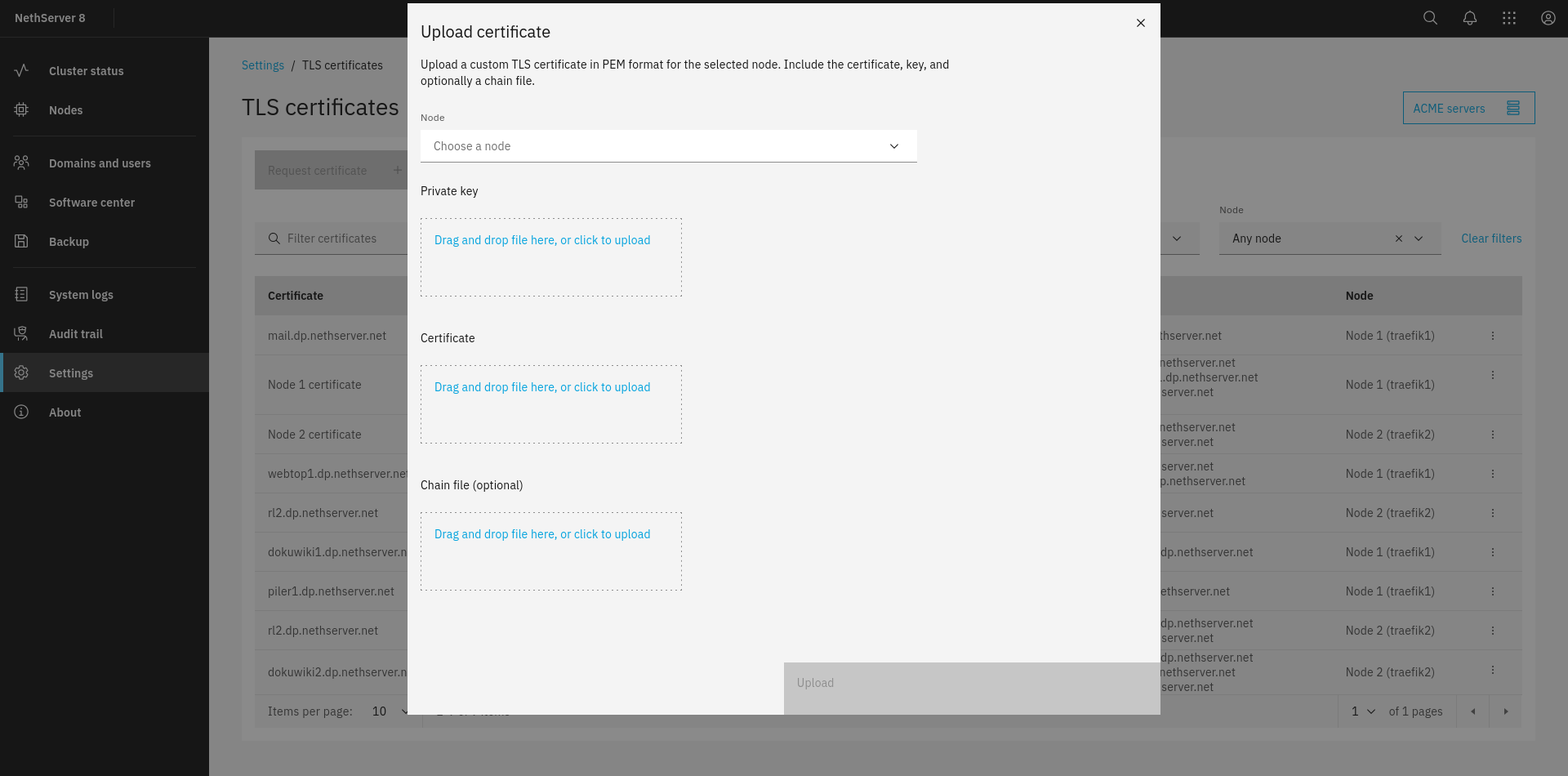
Task: Click the Clear filters link
Action: coord(1490,239)
